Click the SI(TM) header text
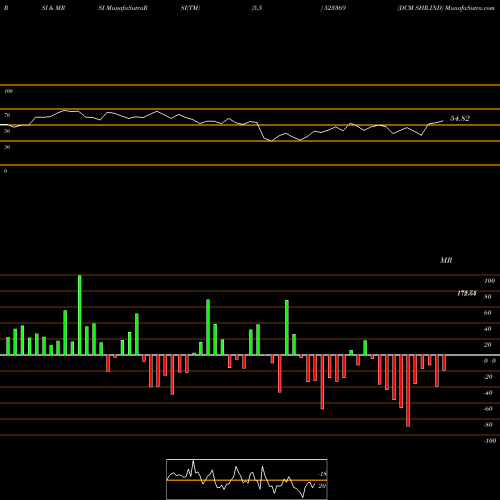The width and height of the screenshot is (500, 500). (190, 8)
